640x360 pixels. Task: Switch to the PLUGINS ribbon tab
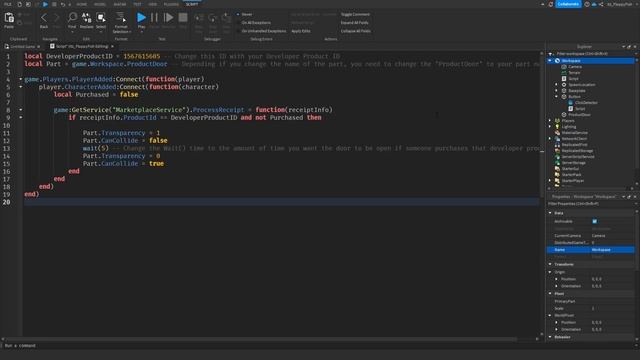click(171, 4)
